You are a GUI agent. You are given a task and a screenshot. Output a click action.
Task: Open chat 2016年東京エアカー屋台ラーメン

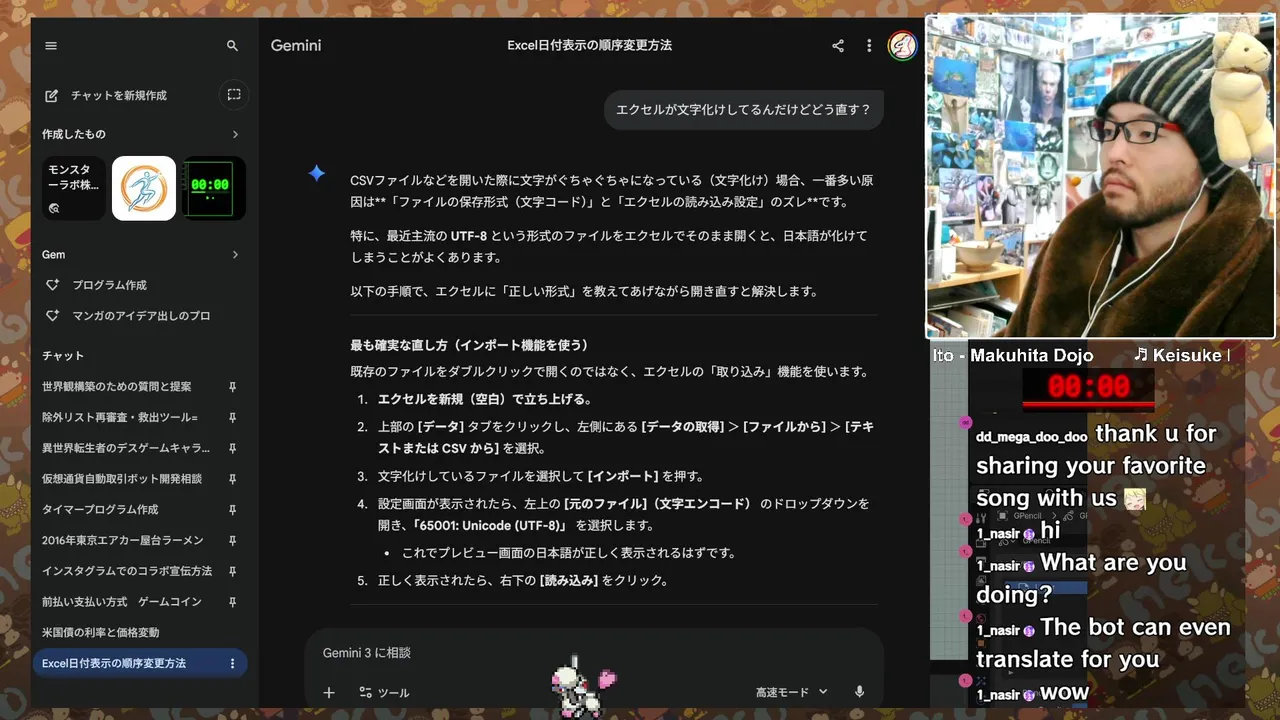click(x=122, y=541)
